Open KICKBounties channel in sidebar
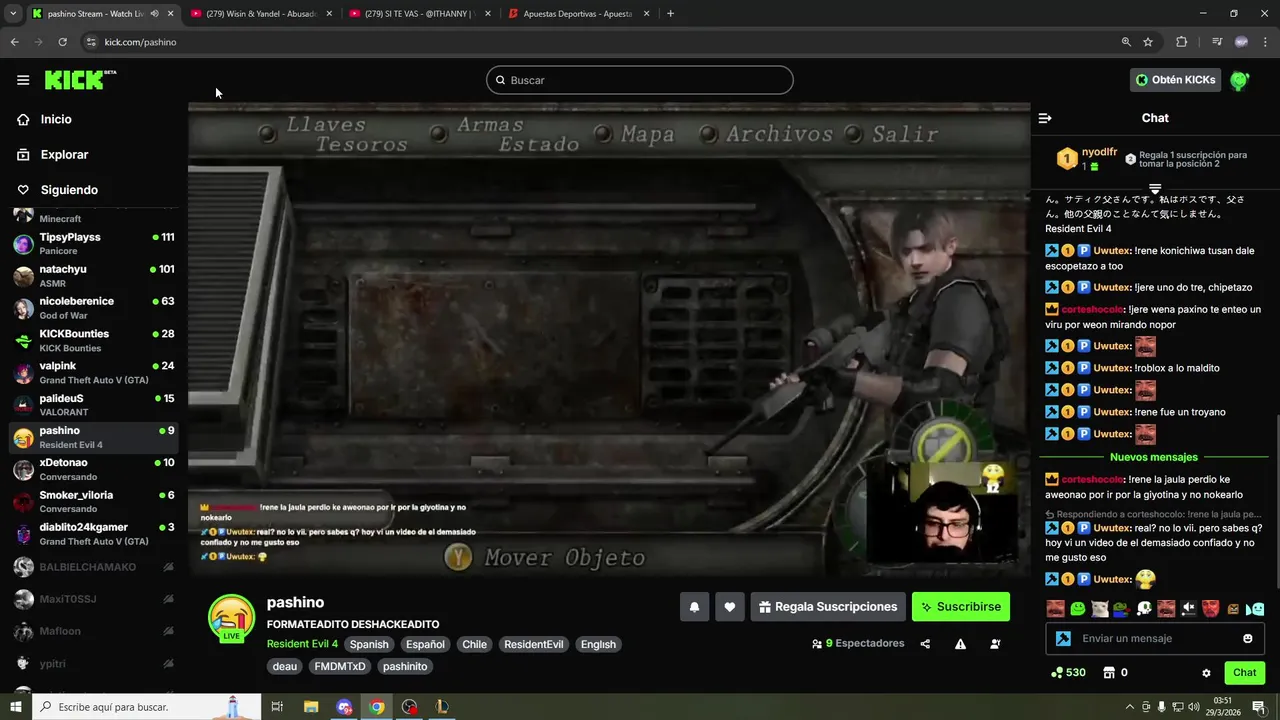This screenshot has height=720, width=1280. tap(94, 341)
